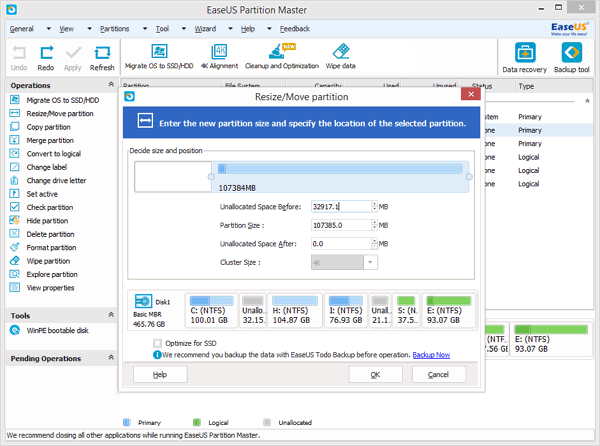600x446 pixels.
Task: Select the Wipe data toolbar icon
Action: (x=341, y=57)
